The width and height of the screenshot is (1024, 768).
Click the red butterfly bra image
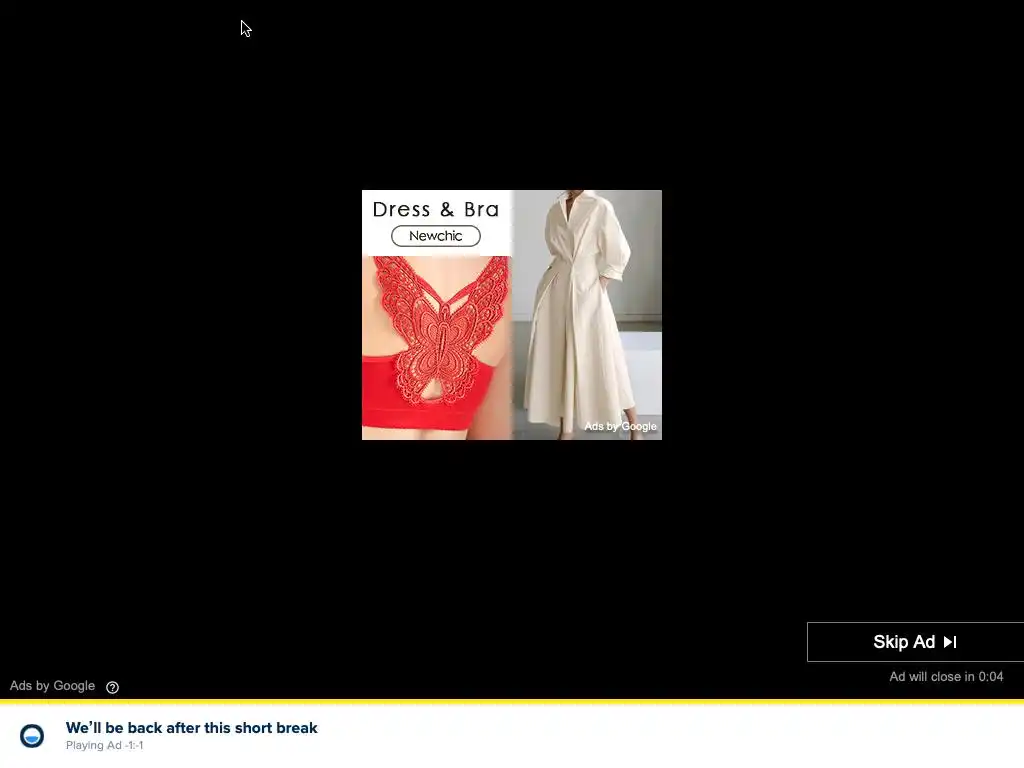click(x=437, y=347)
